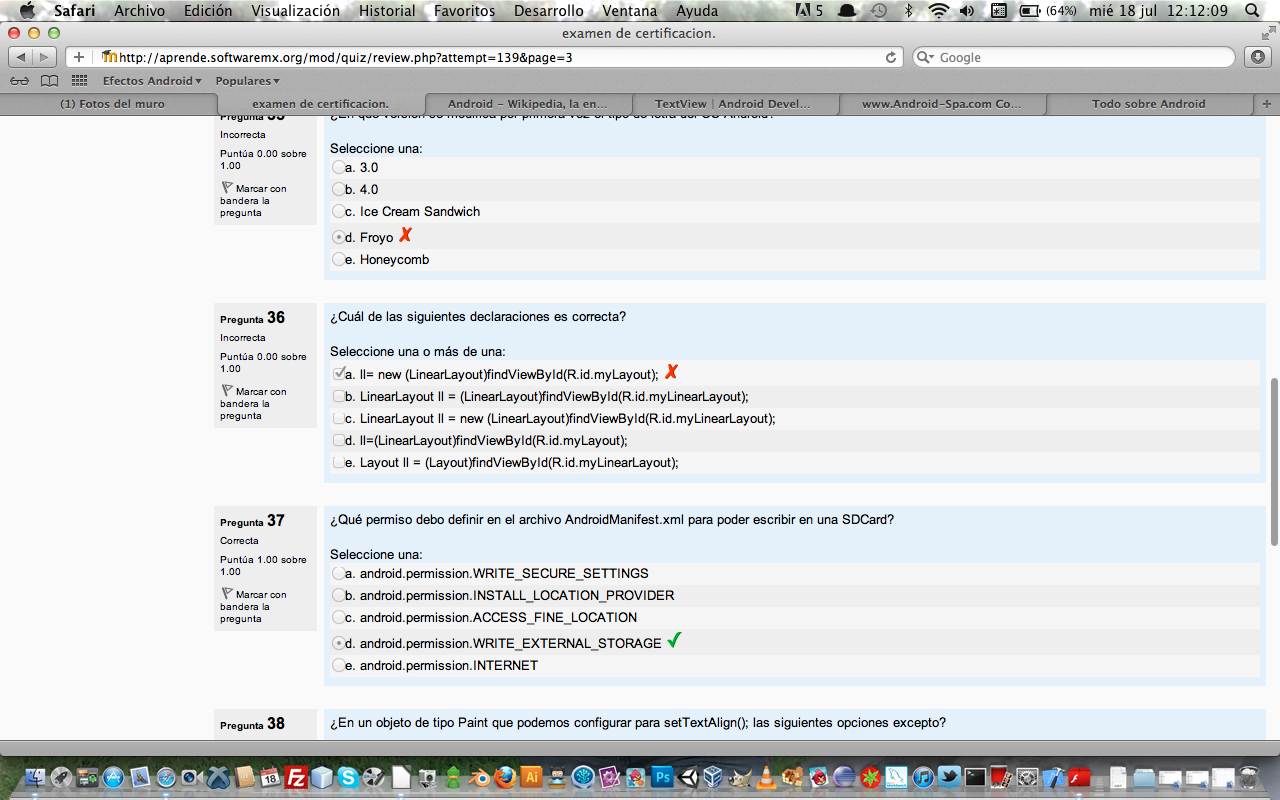The width and height of the screenshot is (1280, 800).
Task: Select radio android.permission.INTERNET
Action: tap(339, 666)
